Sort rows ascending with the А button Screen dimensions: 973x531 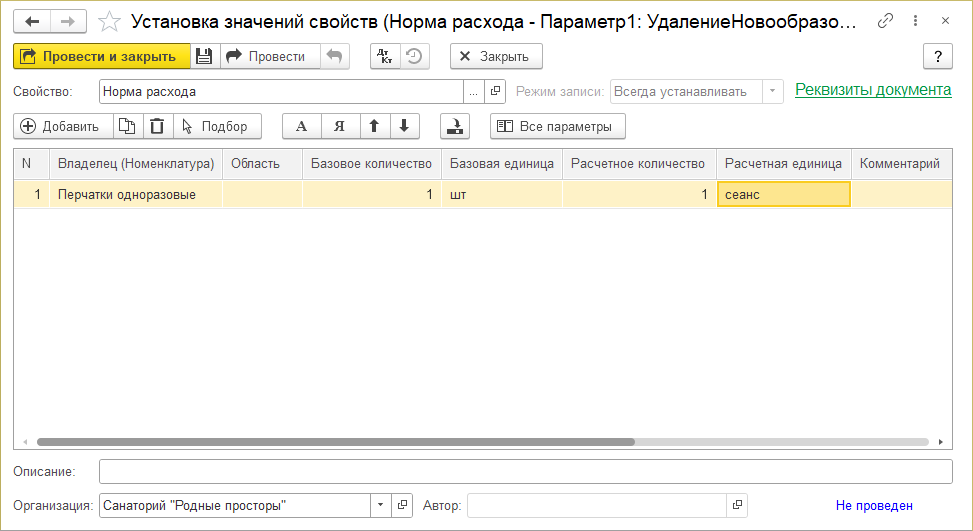(301, 126)
